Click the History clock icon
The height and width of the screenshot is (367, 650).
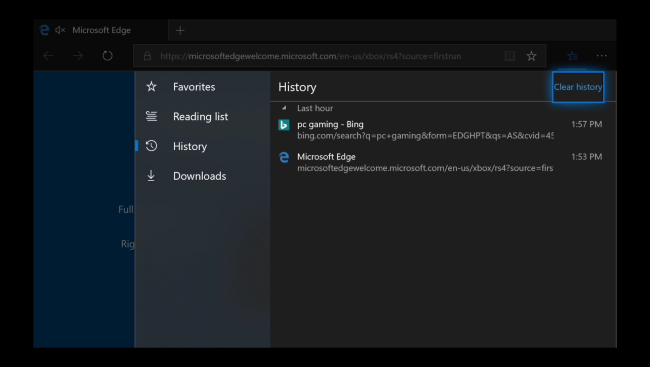(151, 146)
